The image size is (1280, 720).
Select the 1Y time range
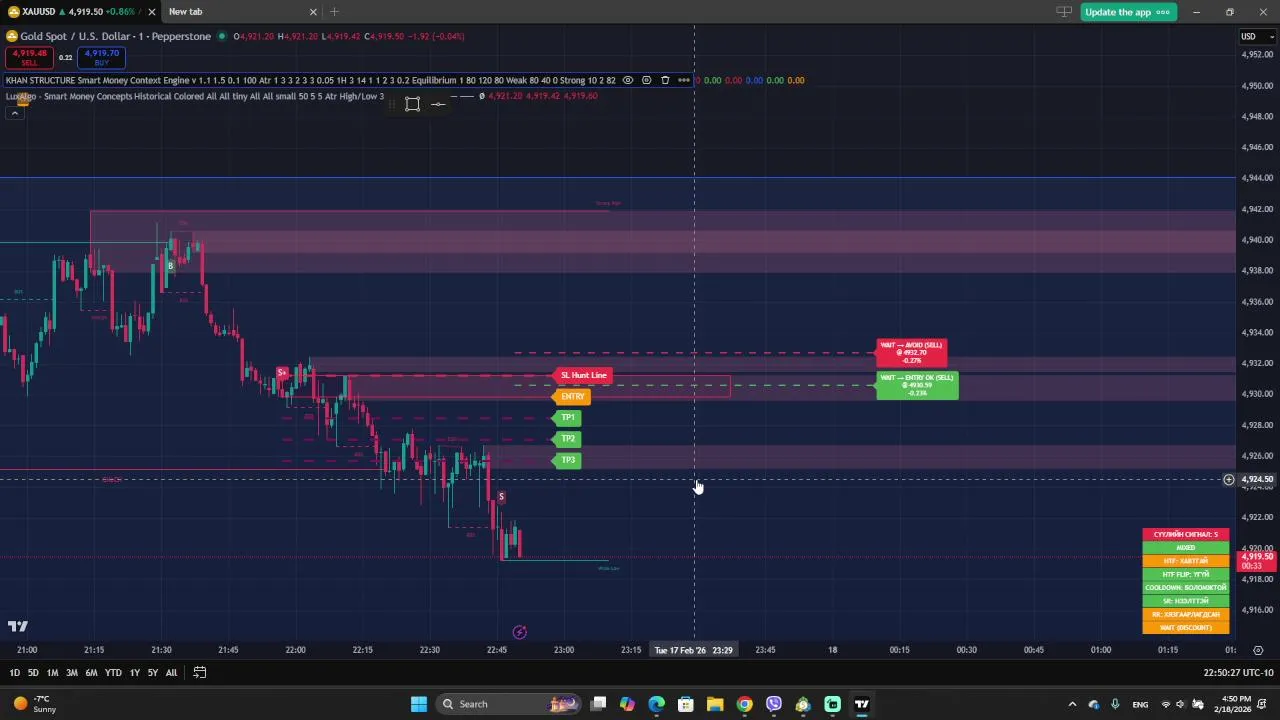click(134, 673)
